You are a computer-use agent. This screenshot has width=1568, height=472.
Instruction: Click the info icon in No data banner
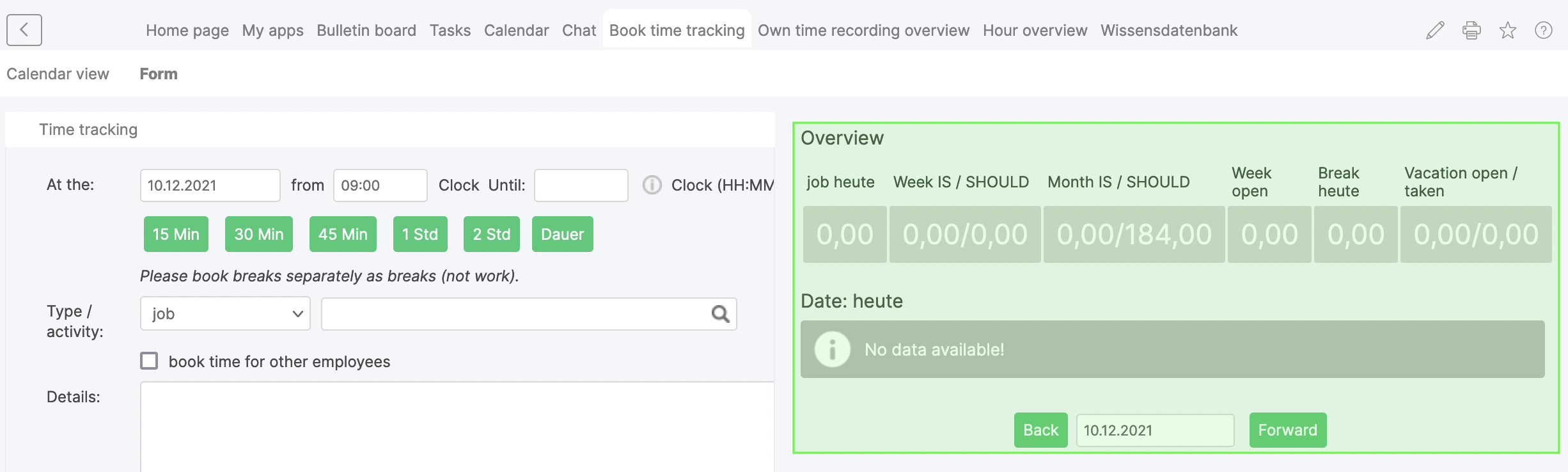(x=832, y=349)
